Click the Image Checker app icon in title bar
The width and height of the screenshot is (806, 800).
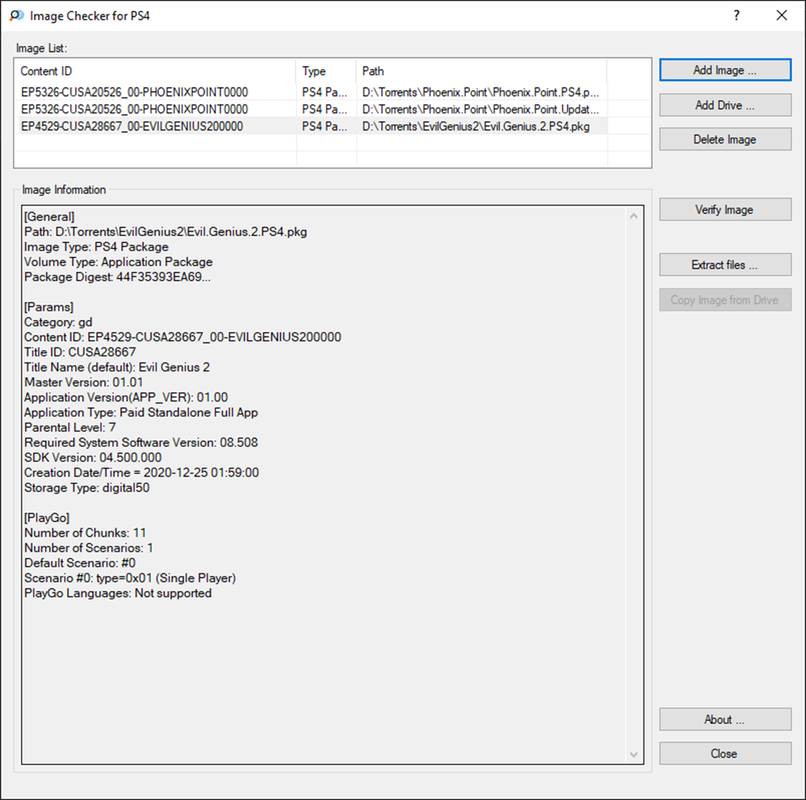pyautogui.click(x=16, y=15)
